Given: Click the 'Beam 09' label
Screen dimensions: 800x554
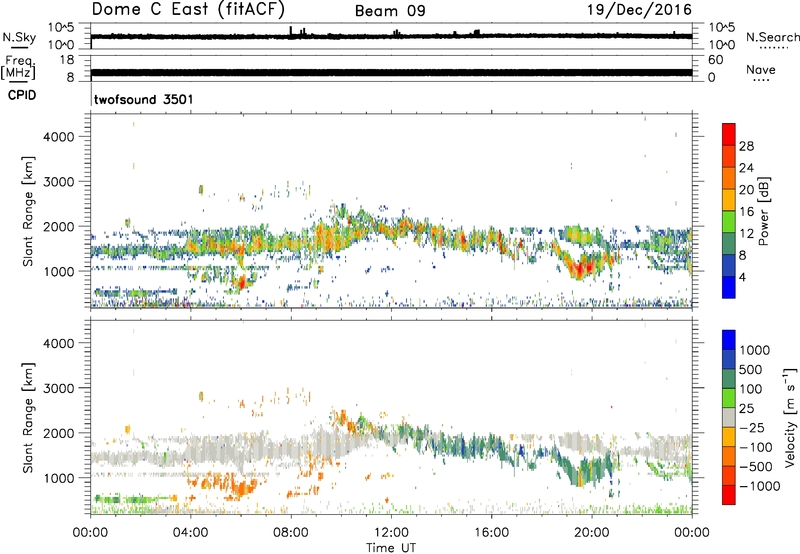Looking at the screenshot, I should [390, 11].
